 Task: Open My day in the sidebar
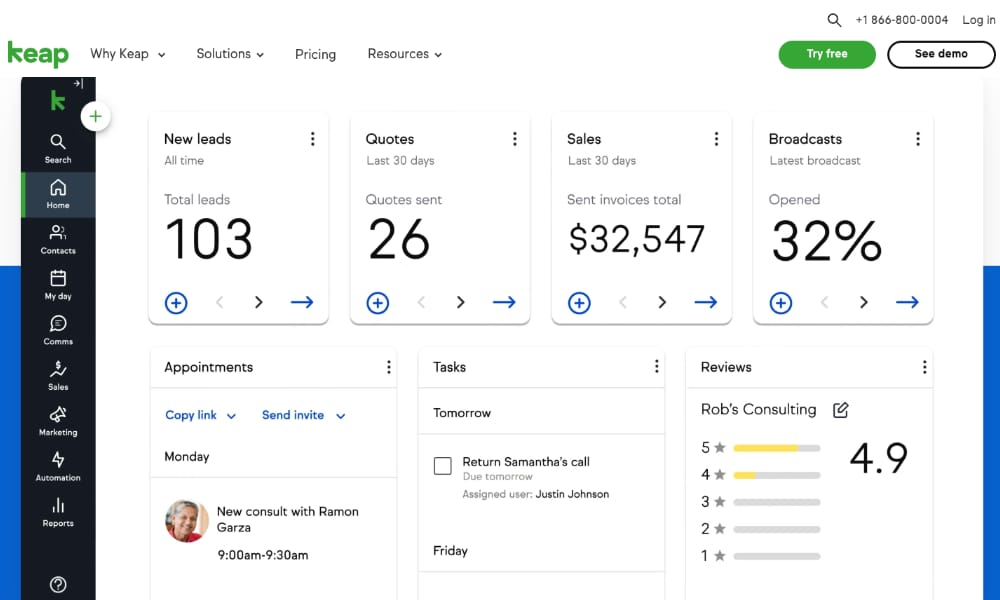click(x=58, y=285)
